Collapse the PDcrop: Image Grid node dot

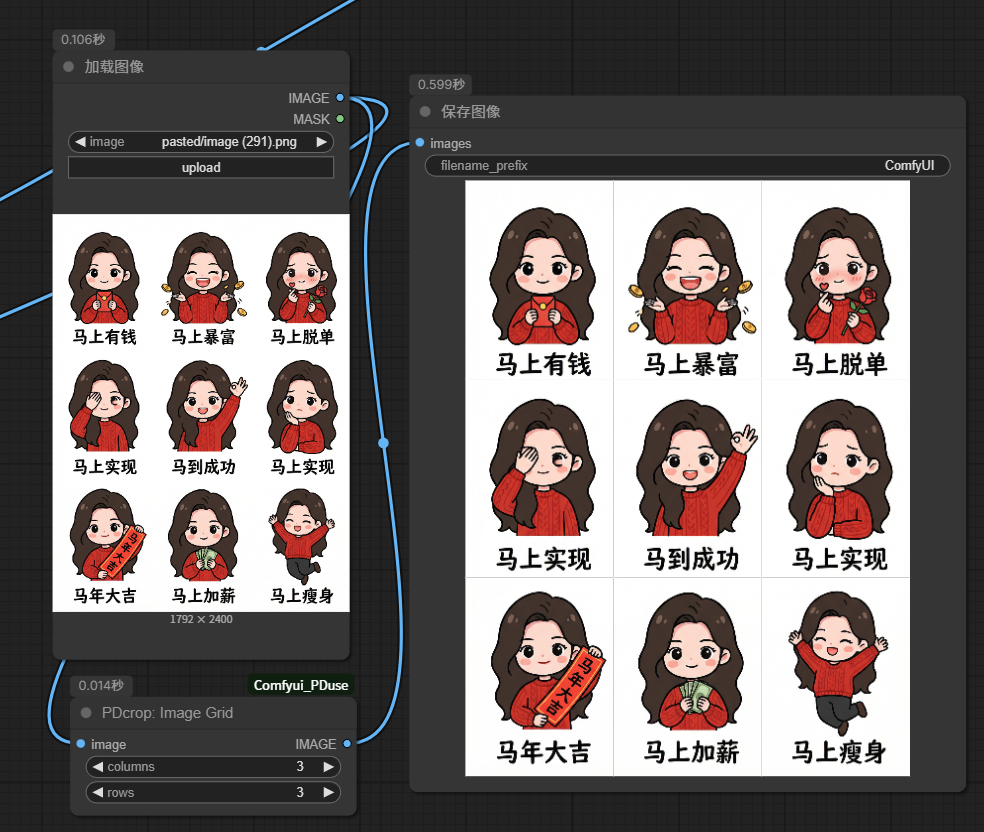[86, 713]
